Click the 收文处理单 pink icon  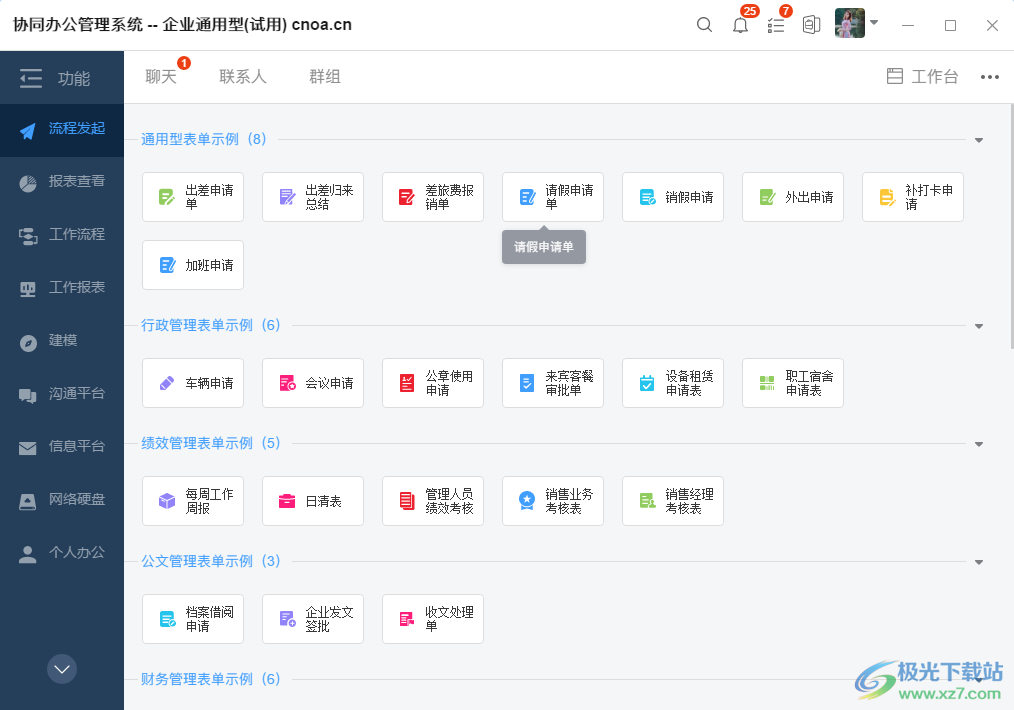pyautogui.click(x=407, y=619)
